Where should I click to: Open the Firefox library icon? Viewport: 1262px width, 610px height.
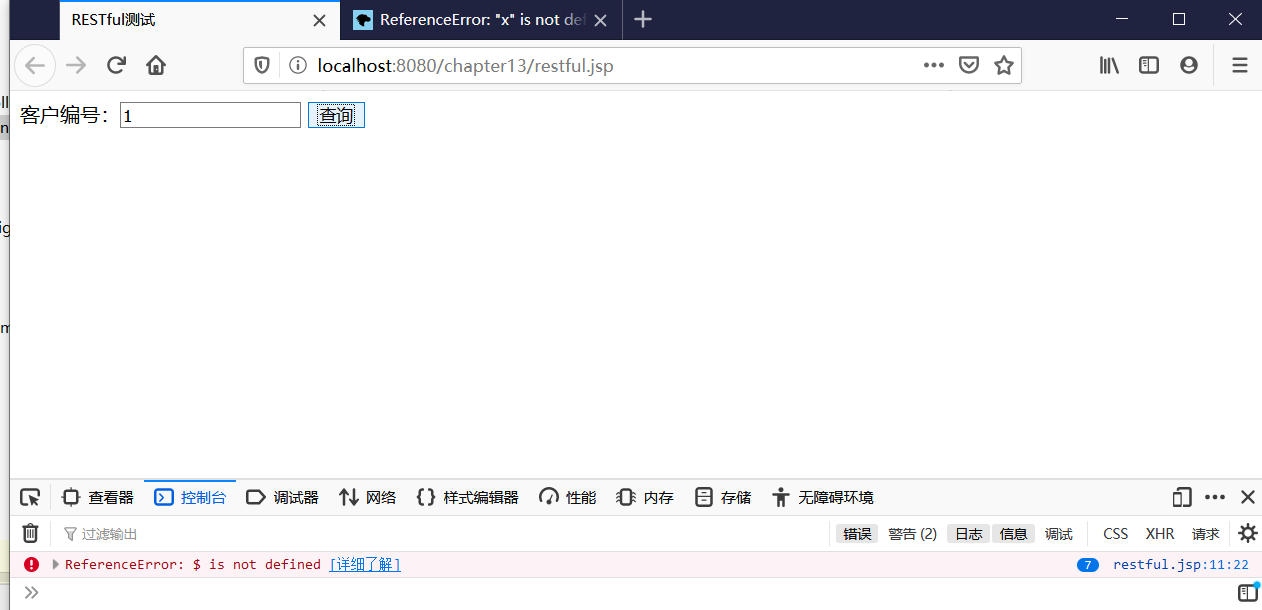point(1108,65)
